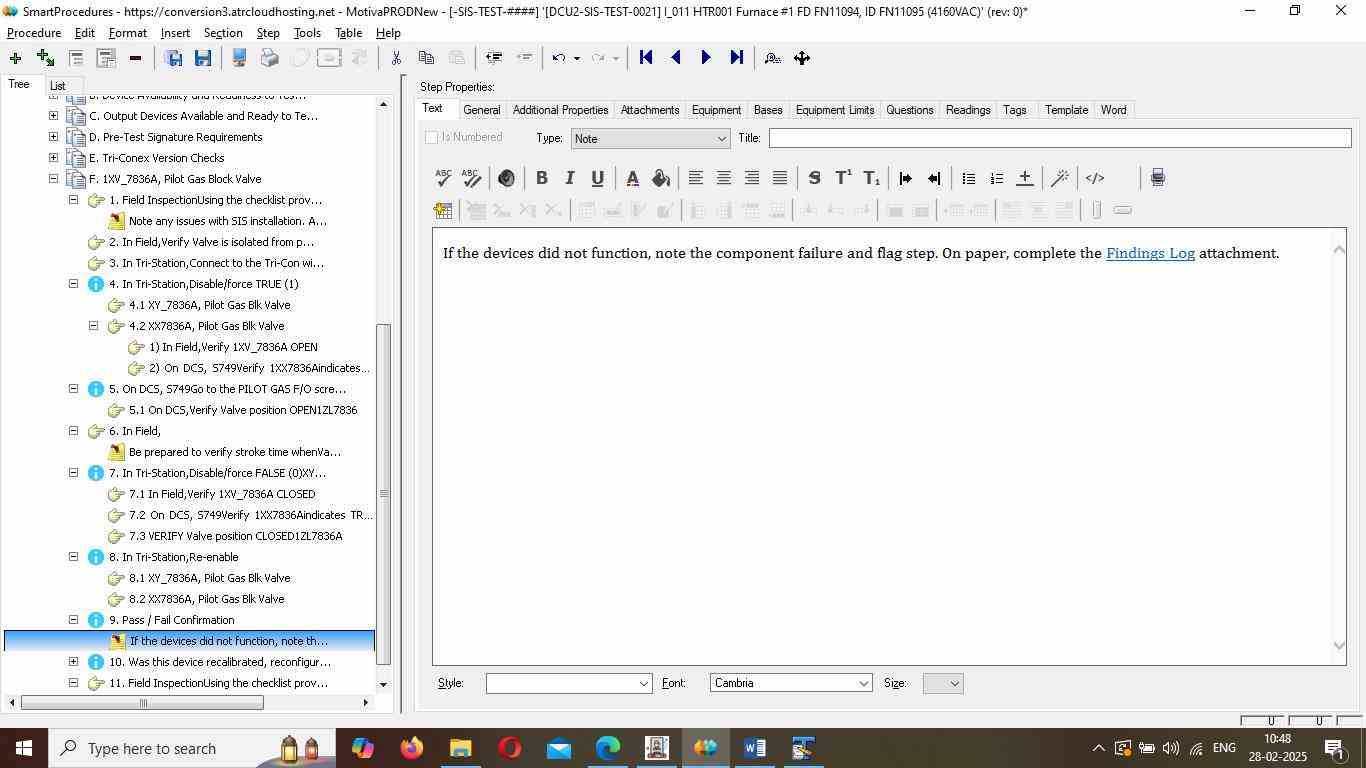The height and width of the screenshot is (768, 1366).
Task: Add a new step with the green plus icon
Action: click(15, 58)
